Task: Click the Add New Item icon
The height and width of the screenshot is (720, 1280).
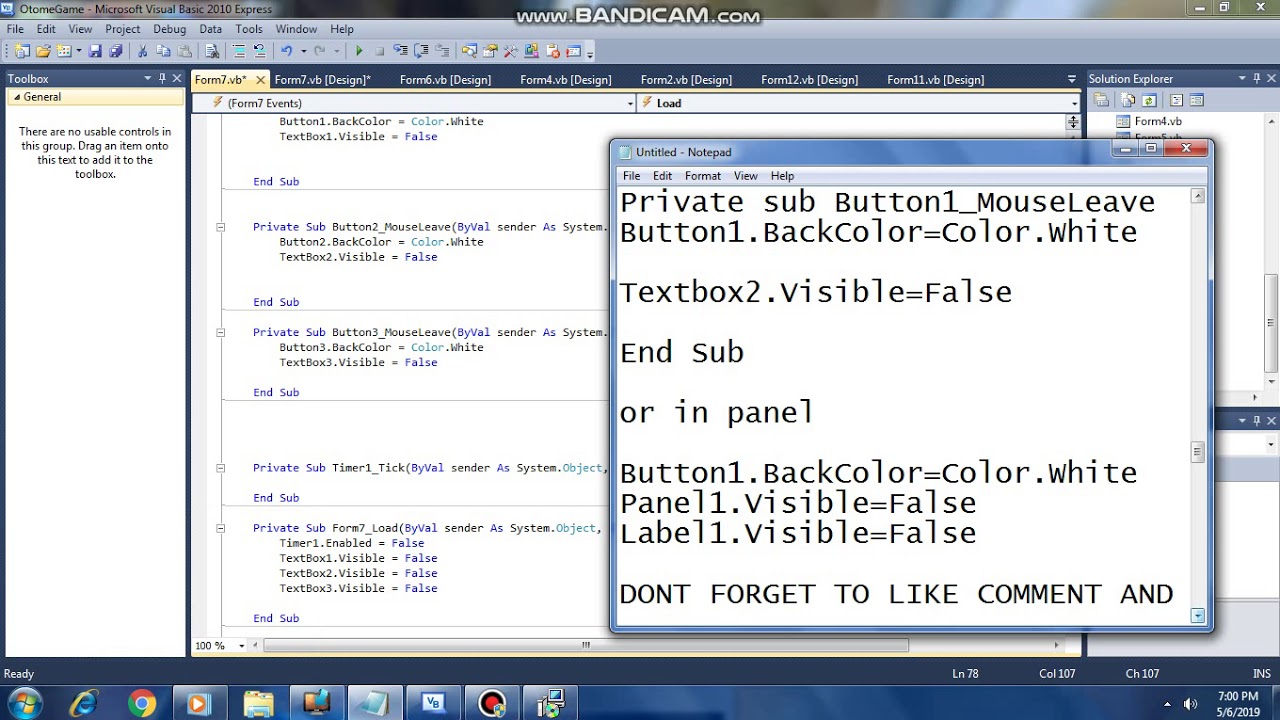Action: pos(62,51)
